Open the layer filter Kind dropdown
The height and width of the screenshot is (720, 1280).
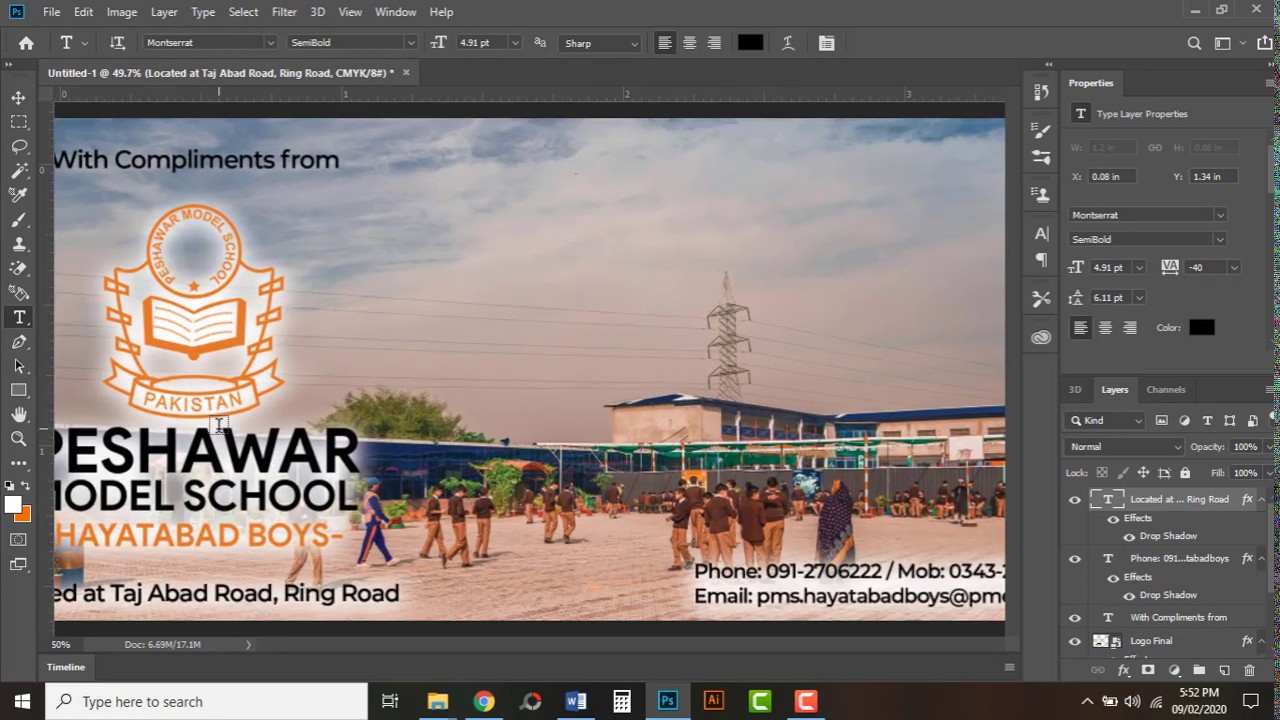click(x=1105, y=421)
